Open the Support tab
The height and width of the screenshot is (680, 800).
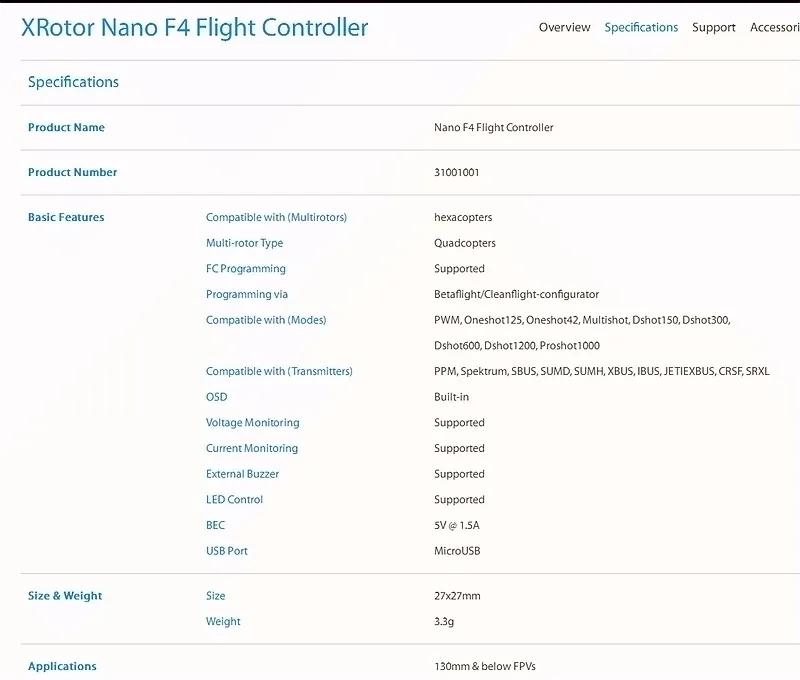pos(713,28)
